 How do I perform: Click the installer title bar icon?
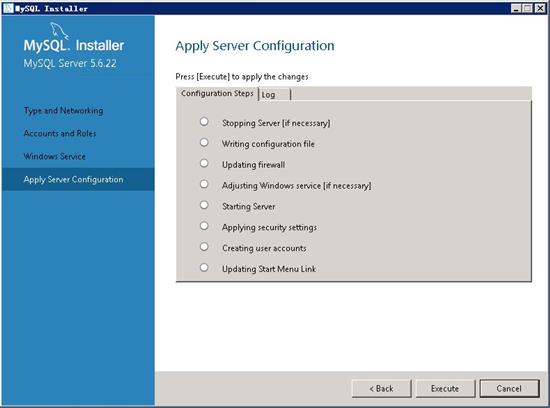point(8,8)
